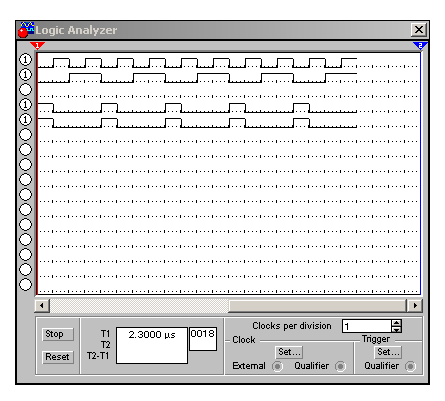Click the External clock indicator
This screenshot has width=445, height=401.
coord(277,366)
